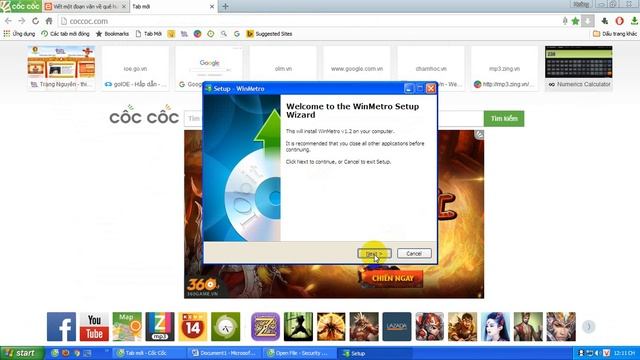This screenshot has height=360, width=640.
Task: Go forward to the next page
Action: 21,21
